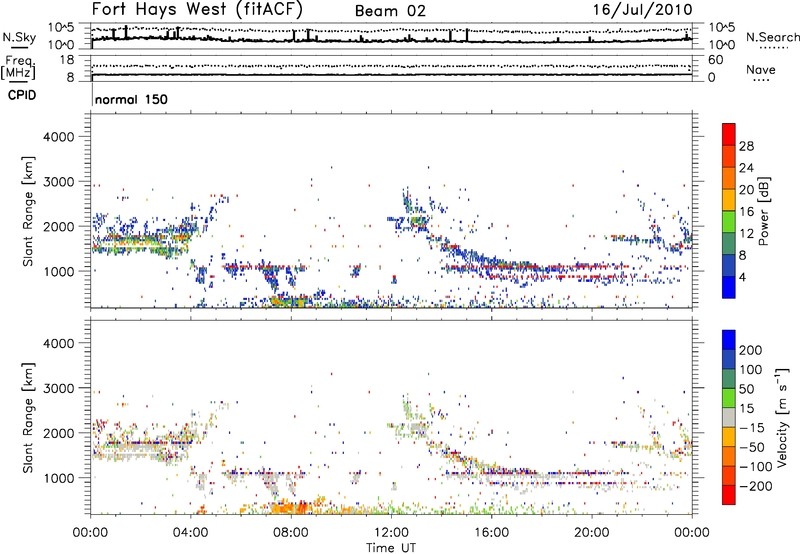Click the '16:00' time axis label

click(492, 533)
